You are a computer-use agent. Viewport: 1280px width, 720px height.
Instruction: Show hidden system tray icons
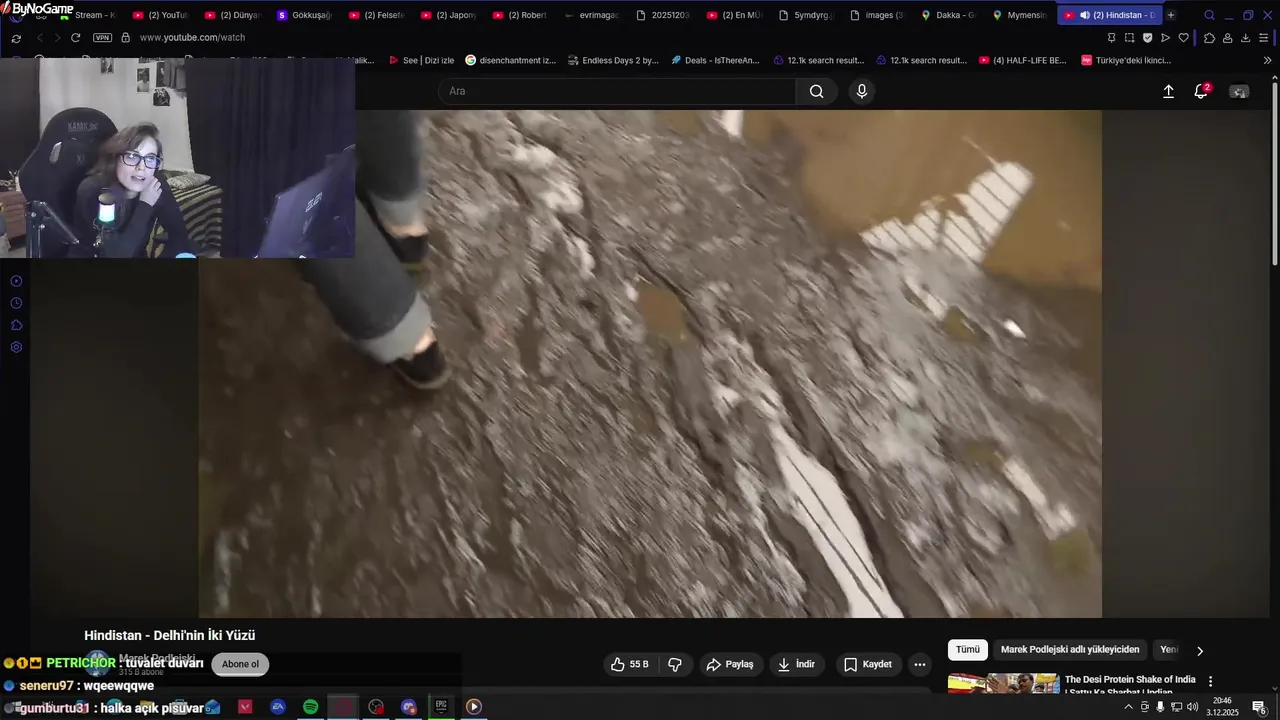(1129, 707)
